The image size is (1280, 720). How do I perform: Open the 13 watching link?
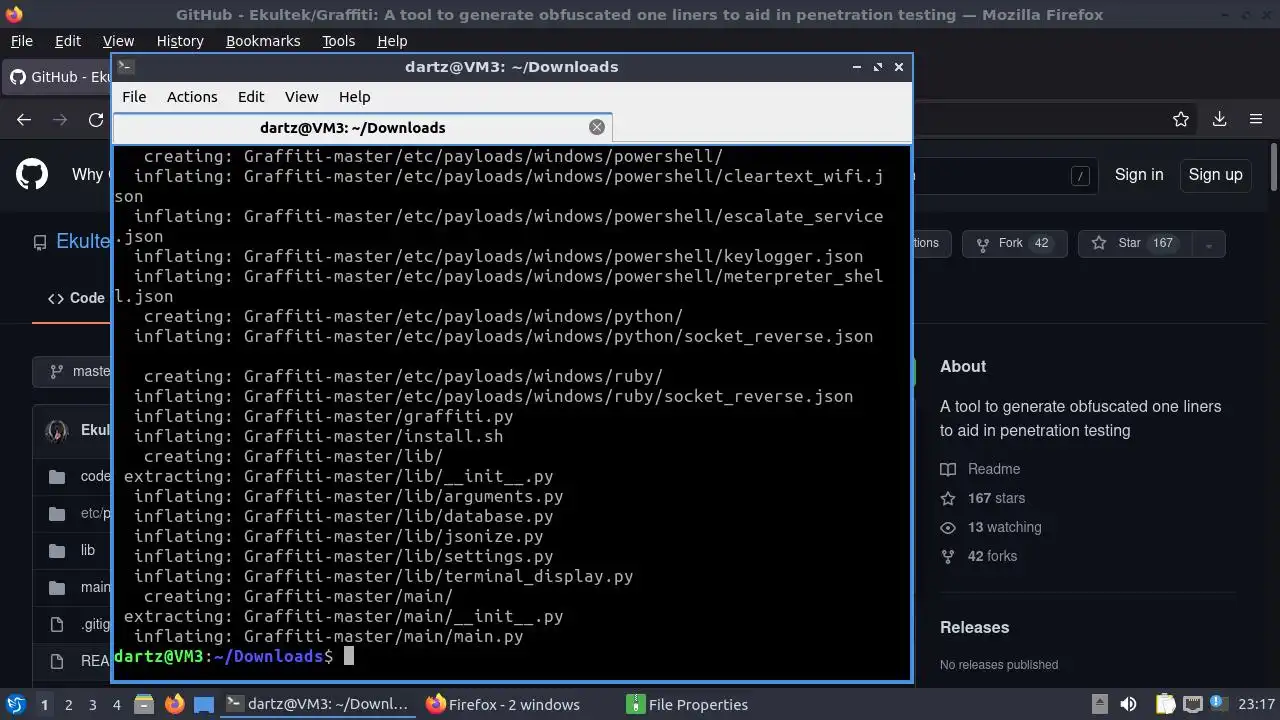pos(990,527)
